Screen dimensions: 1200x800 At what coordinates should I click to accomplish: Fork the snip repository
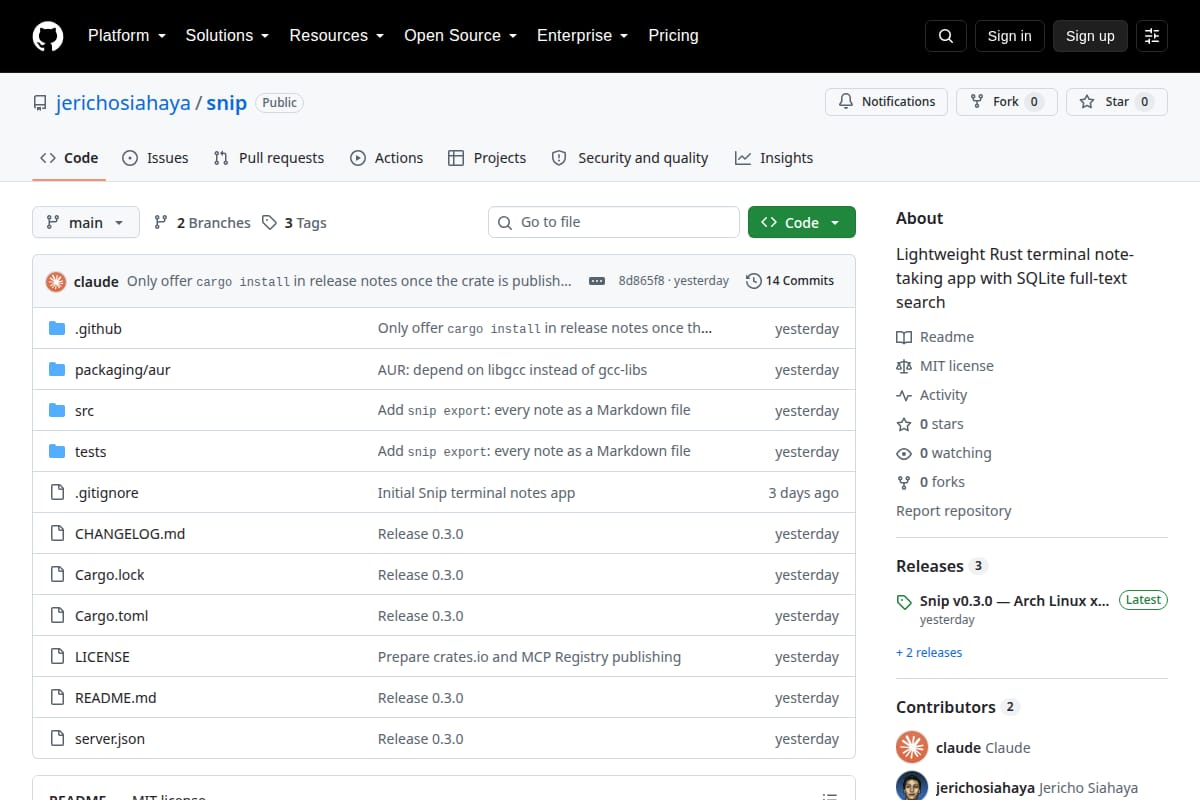click(x=1007, y=101)
